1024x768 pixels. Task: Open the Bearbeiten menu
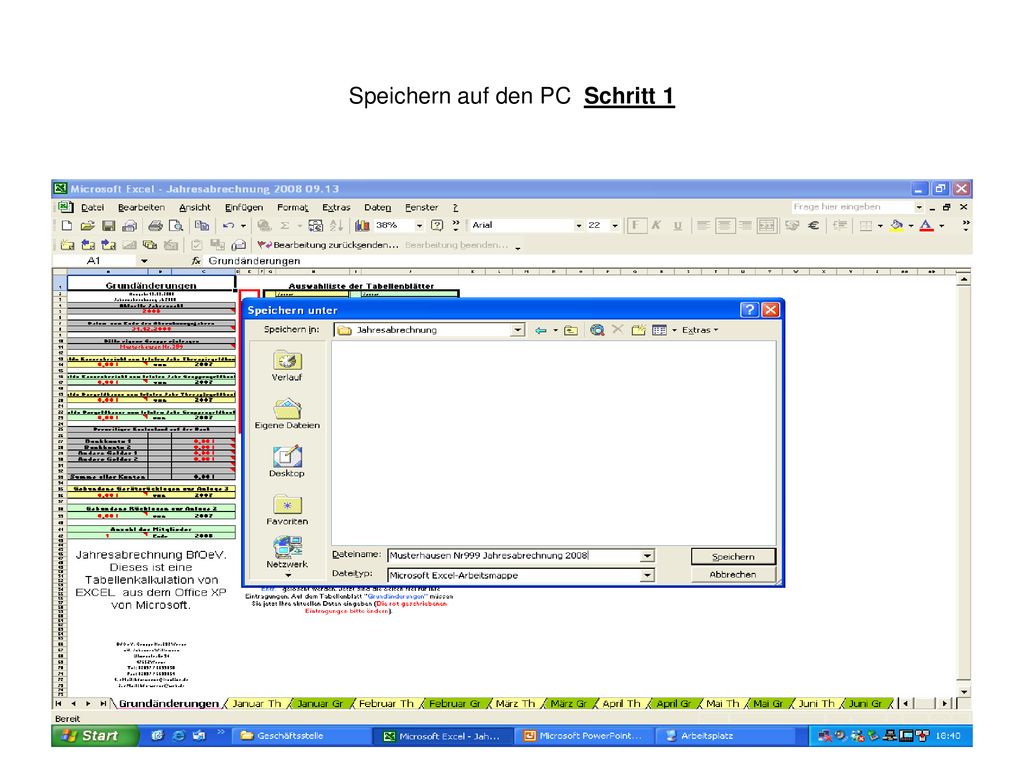(x=141, y=207)
